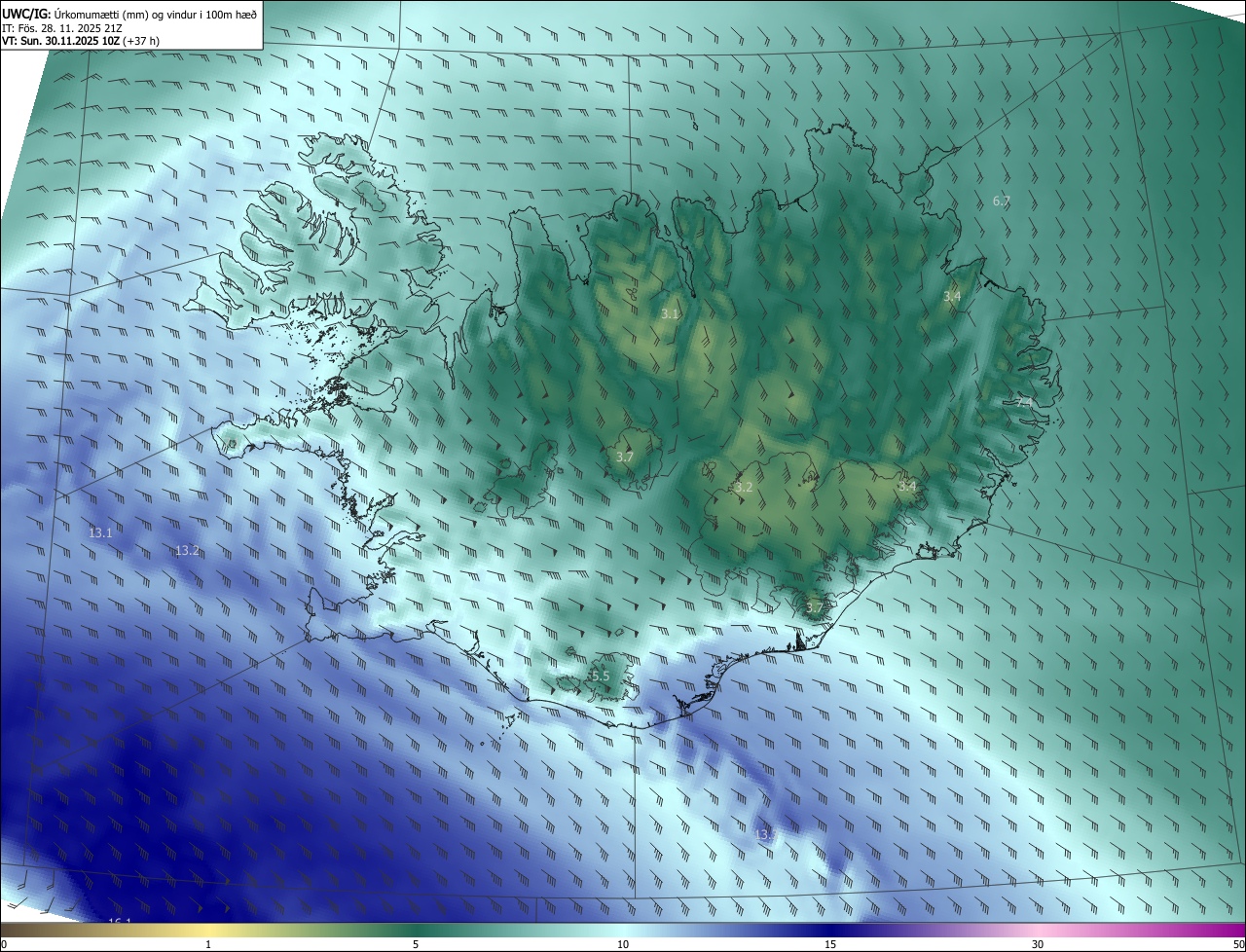
Task: Select the "IT: Fös. 28. 11. 2025 21Z" line
Action: (61, 27)
